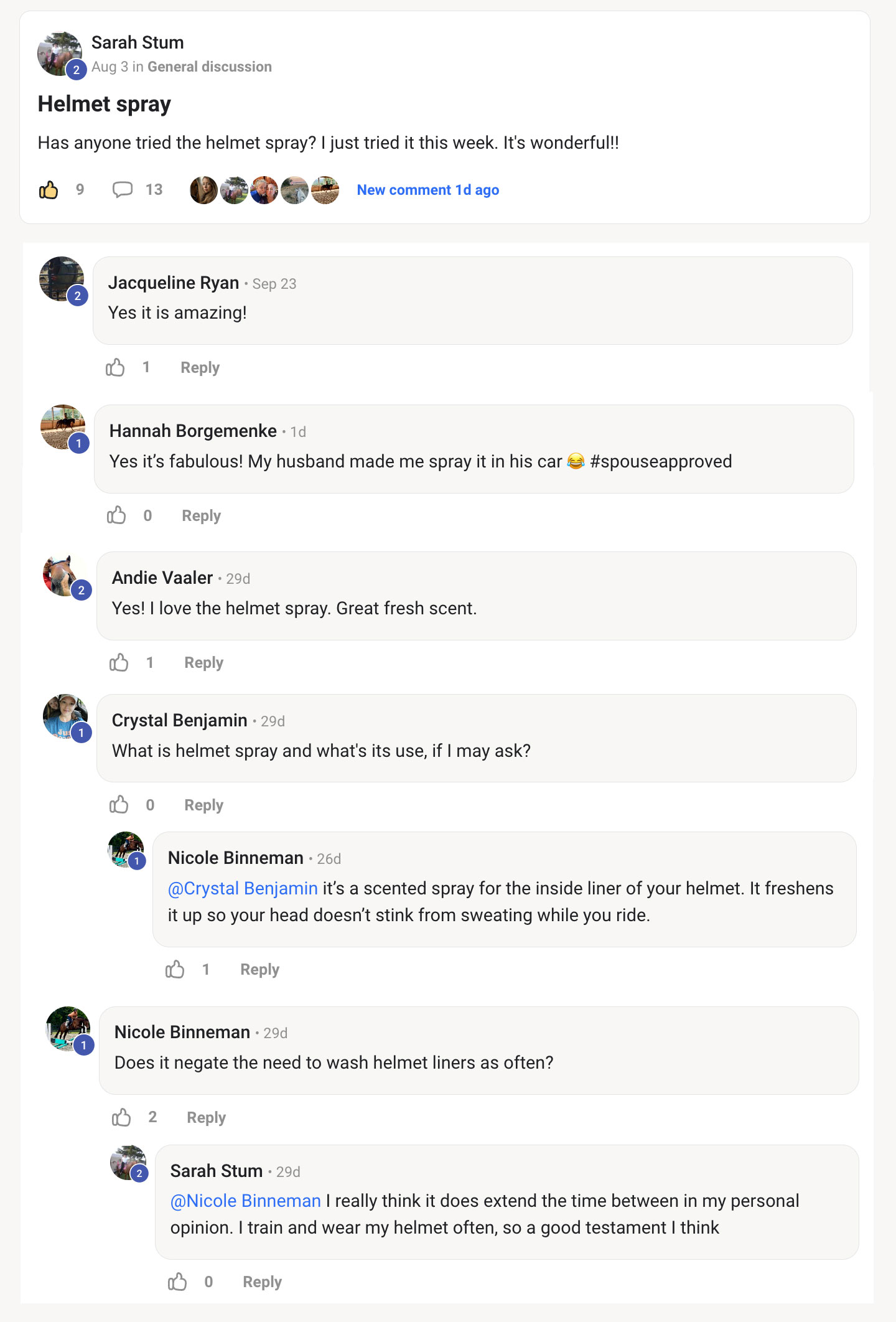
Task: Like Hannah Borgemenke's comment
Action: point(116,515)
